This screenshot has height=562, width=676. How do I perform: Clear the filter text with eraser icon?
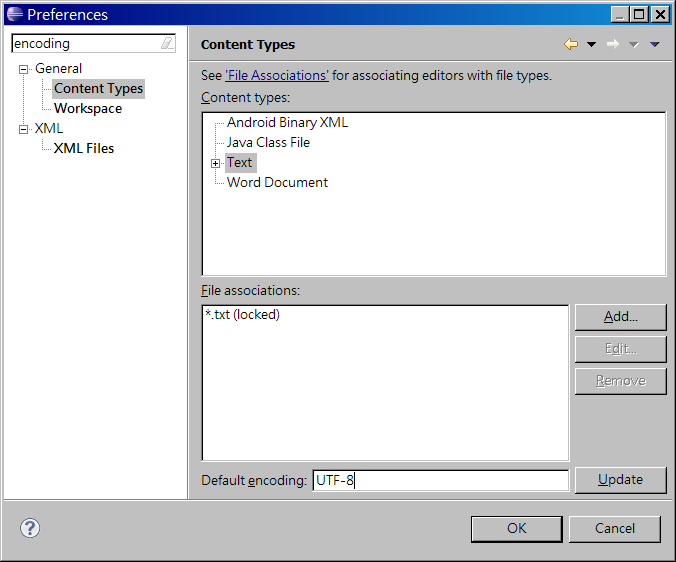click(167, 44)
